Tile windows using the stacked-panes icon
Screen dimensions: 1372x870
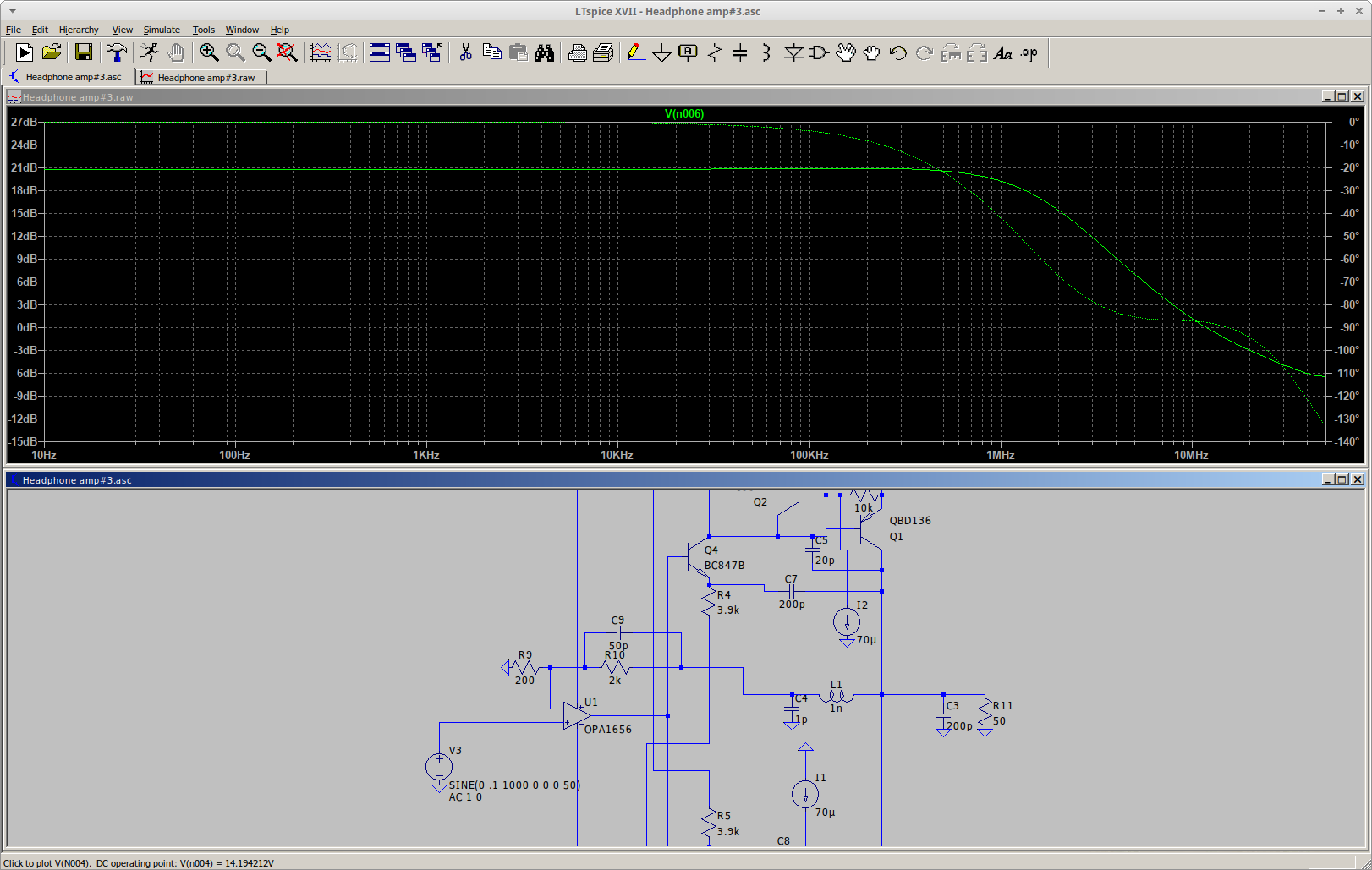[x=380, y=52]
